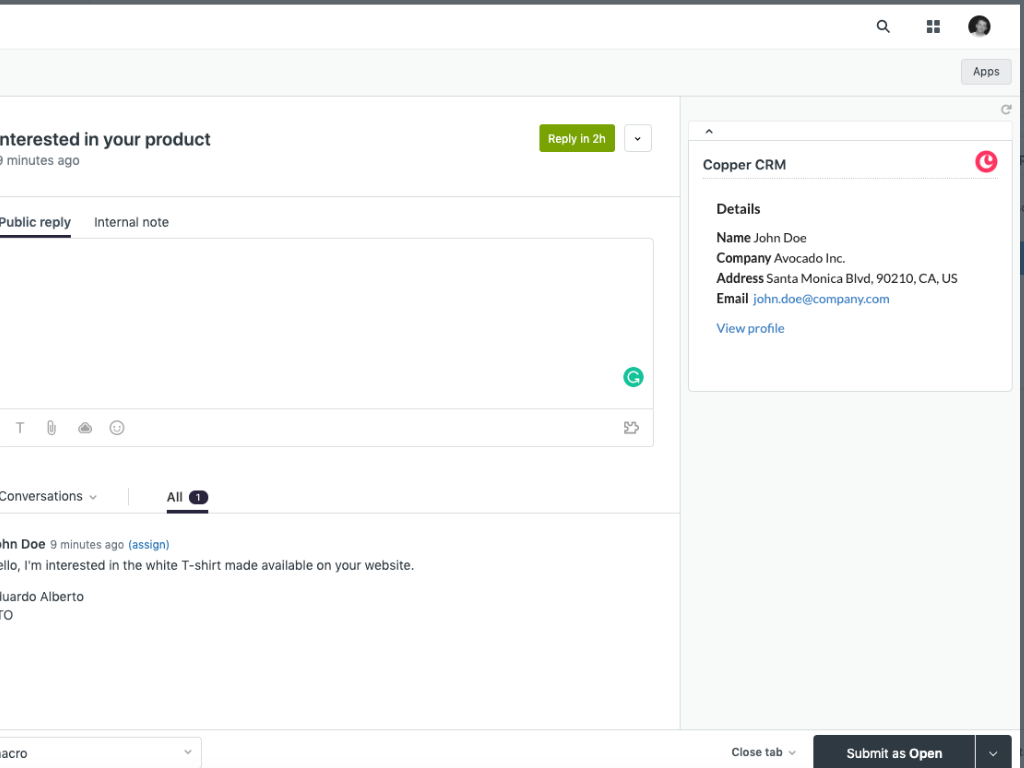Screen dimensions: 1024x768
Task: Expand the dropdown next to Reply in 2h
Action: coord(638,139)
